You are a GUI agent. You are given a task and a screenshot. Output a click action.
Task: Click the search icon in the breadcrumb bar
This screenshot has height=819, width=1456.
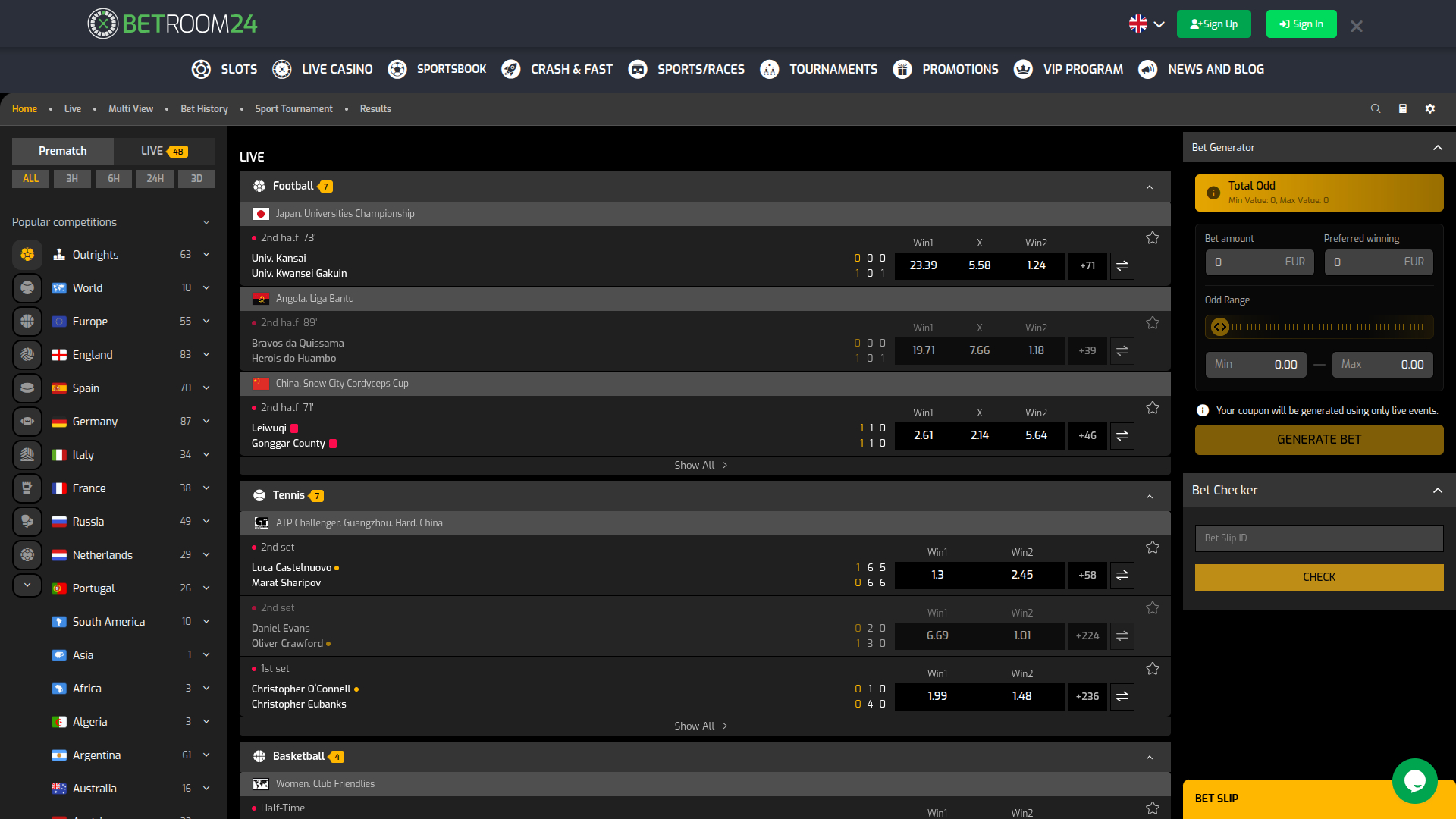click(1376, 108)
